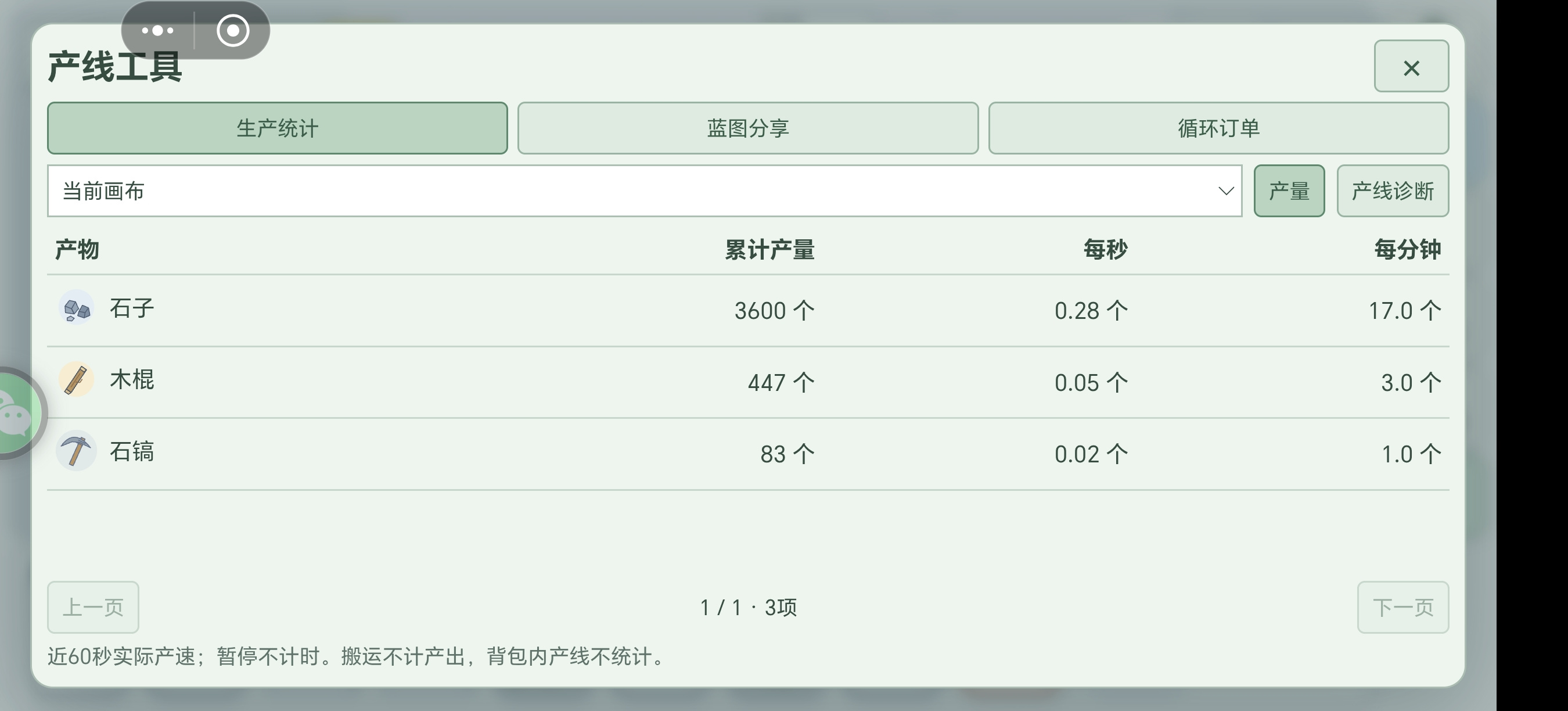Click the wooden stick icon for 木棍
Viewport: 1568px width, 711px height.
[76, 380]
